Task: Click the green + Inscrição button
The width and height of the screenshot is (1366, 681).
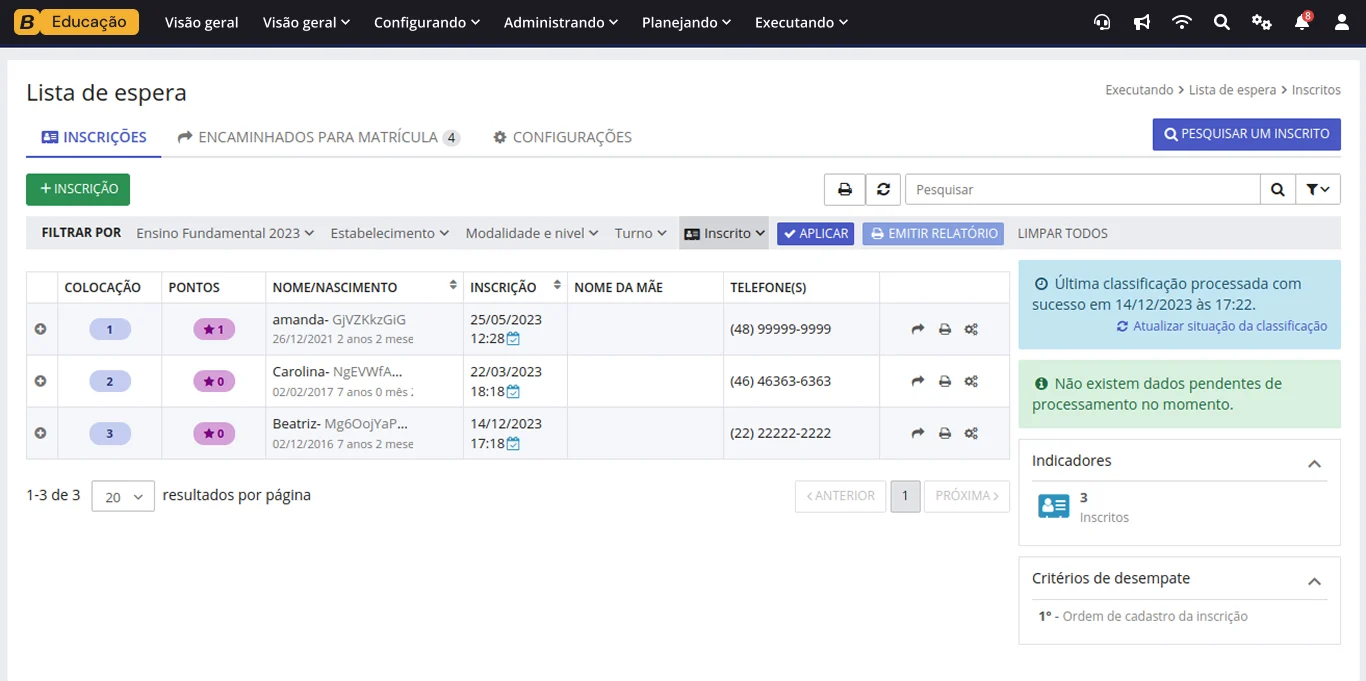Action: [78, 189]
